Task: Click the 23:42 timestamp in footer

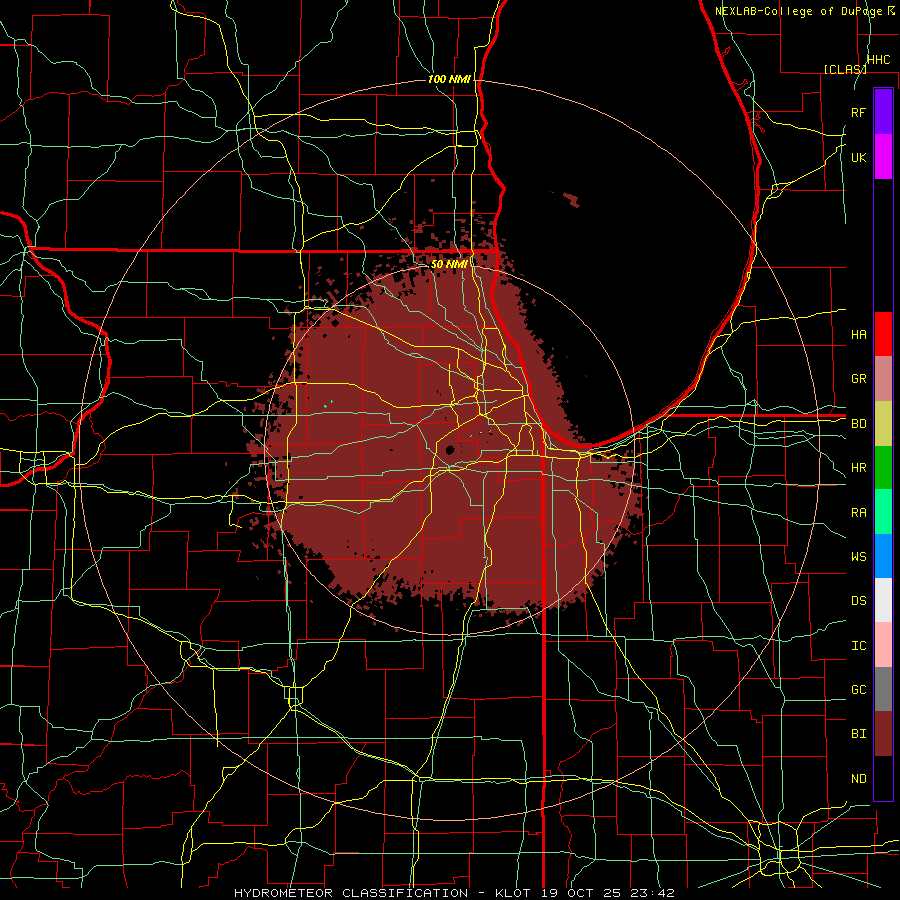Action: pyautogui.click(x=651, y=893)
